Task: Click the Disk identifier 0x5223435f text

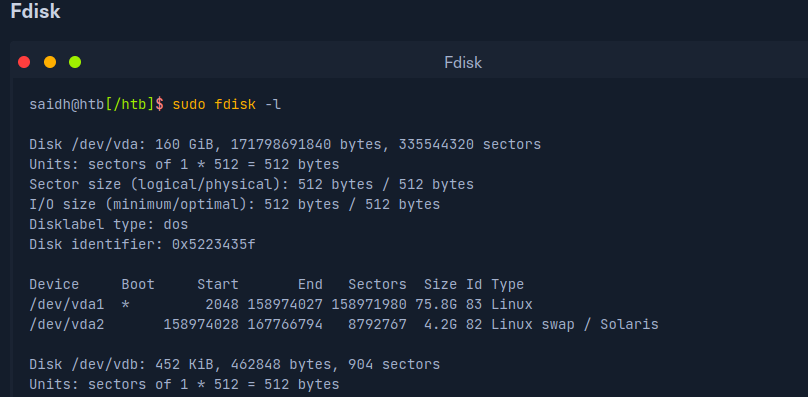Action: (142, 244)
